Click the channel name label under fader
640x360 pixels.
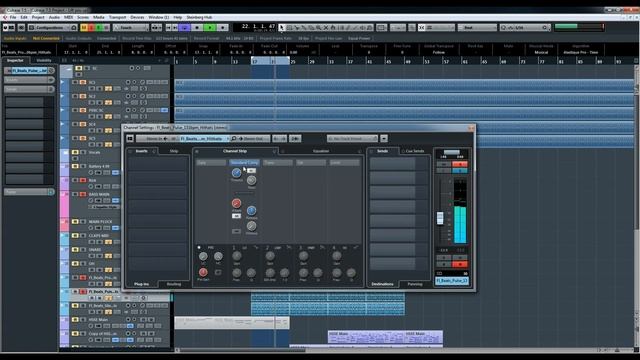pyautogui.click(x=451, y=281)
